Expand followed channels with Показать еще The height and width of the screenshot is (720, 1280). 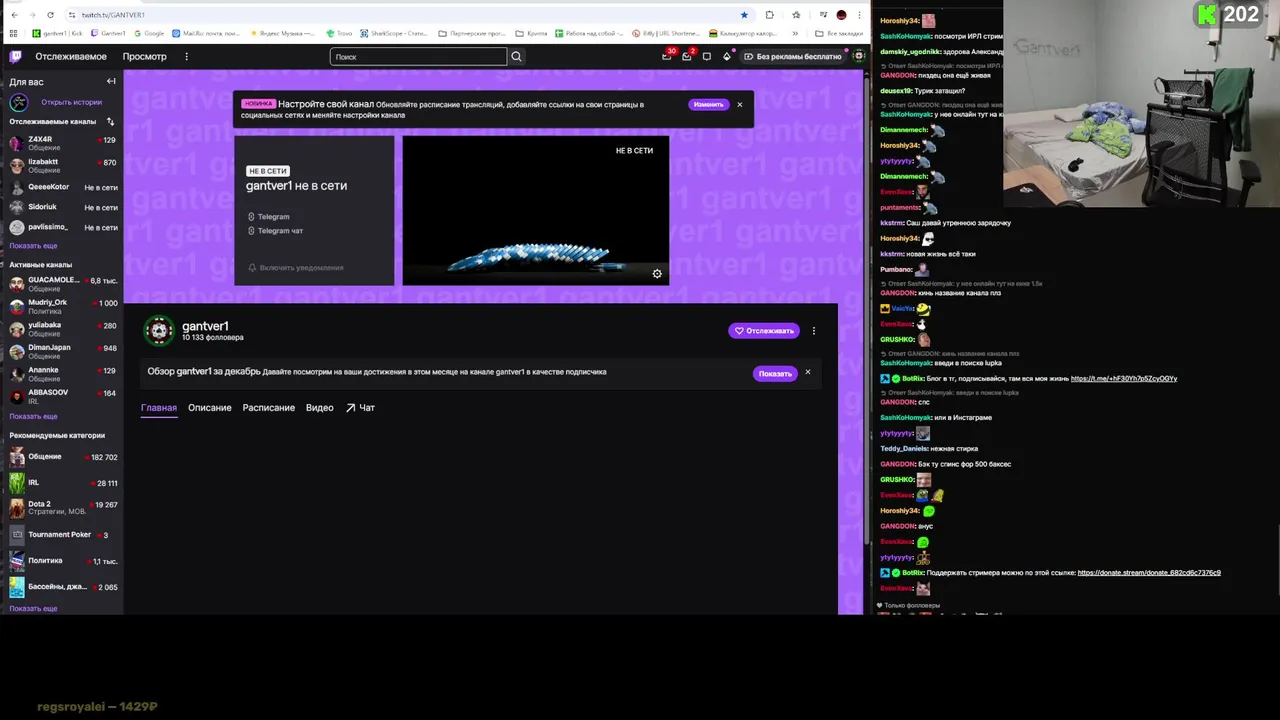pos(33,245)
